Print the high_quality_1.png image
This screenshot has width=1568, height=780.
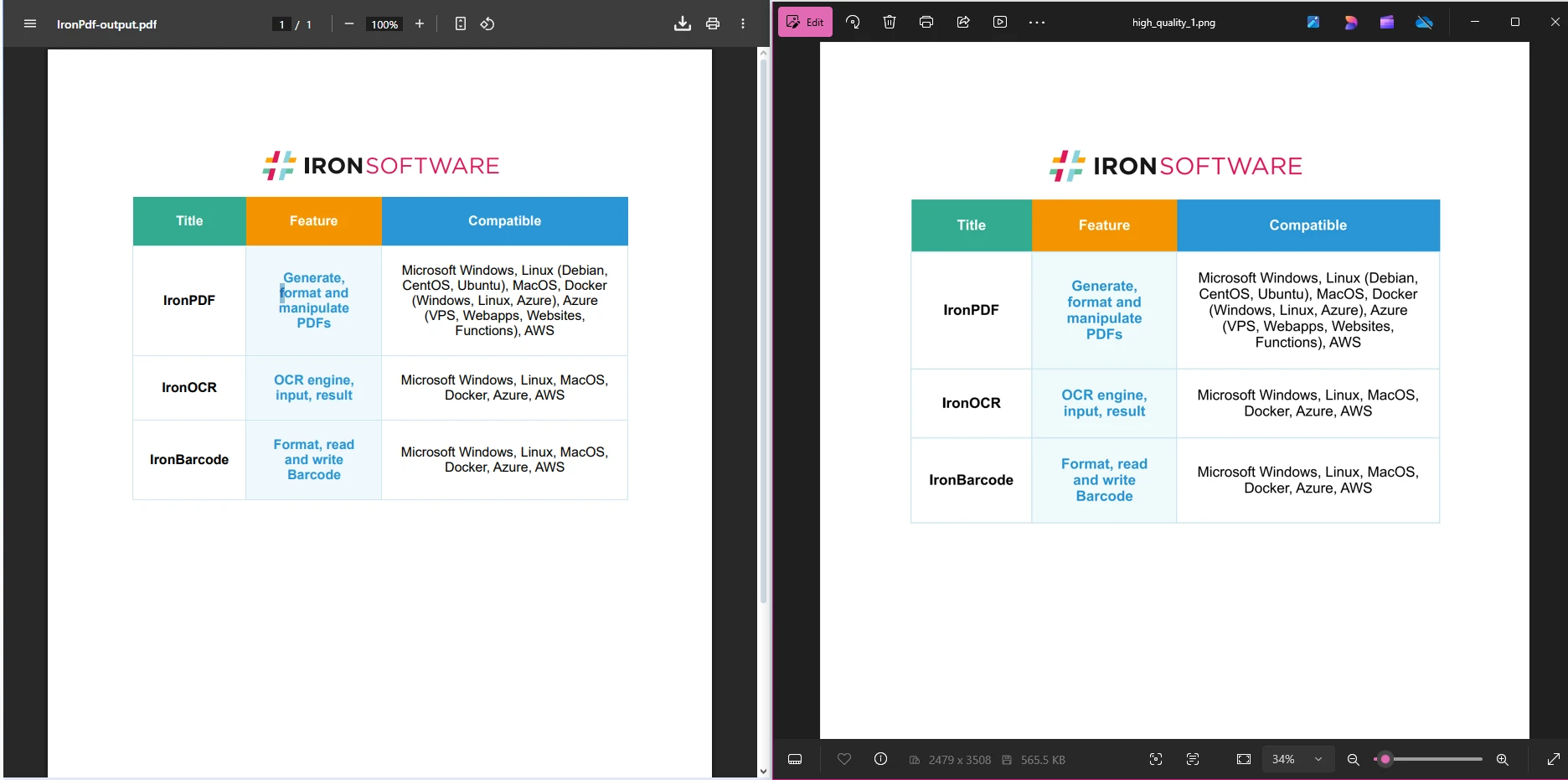click(x=926, y=23)
